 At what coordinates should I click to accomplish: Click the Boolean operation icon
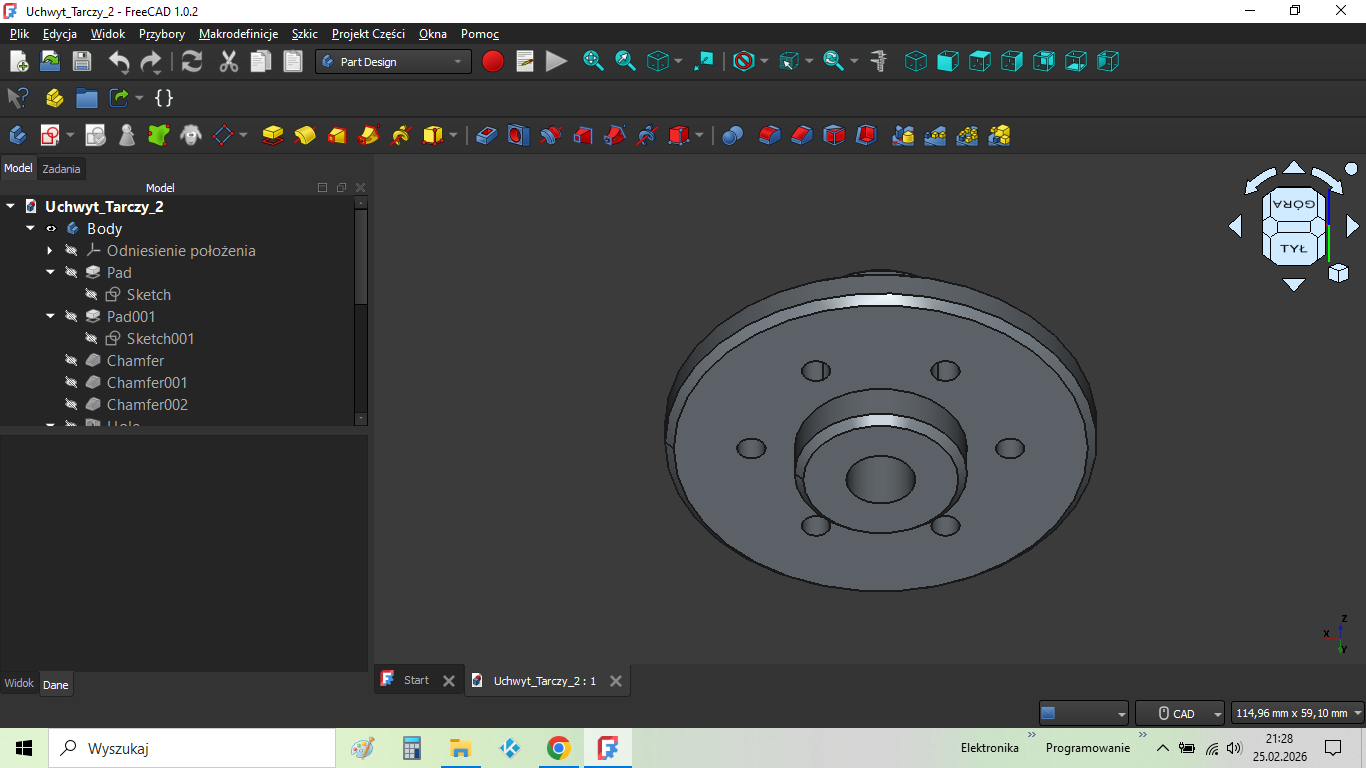pos(732,135)
